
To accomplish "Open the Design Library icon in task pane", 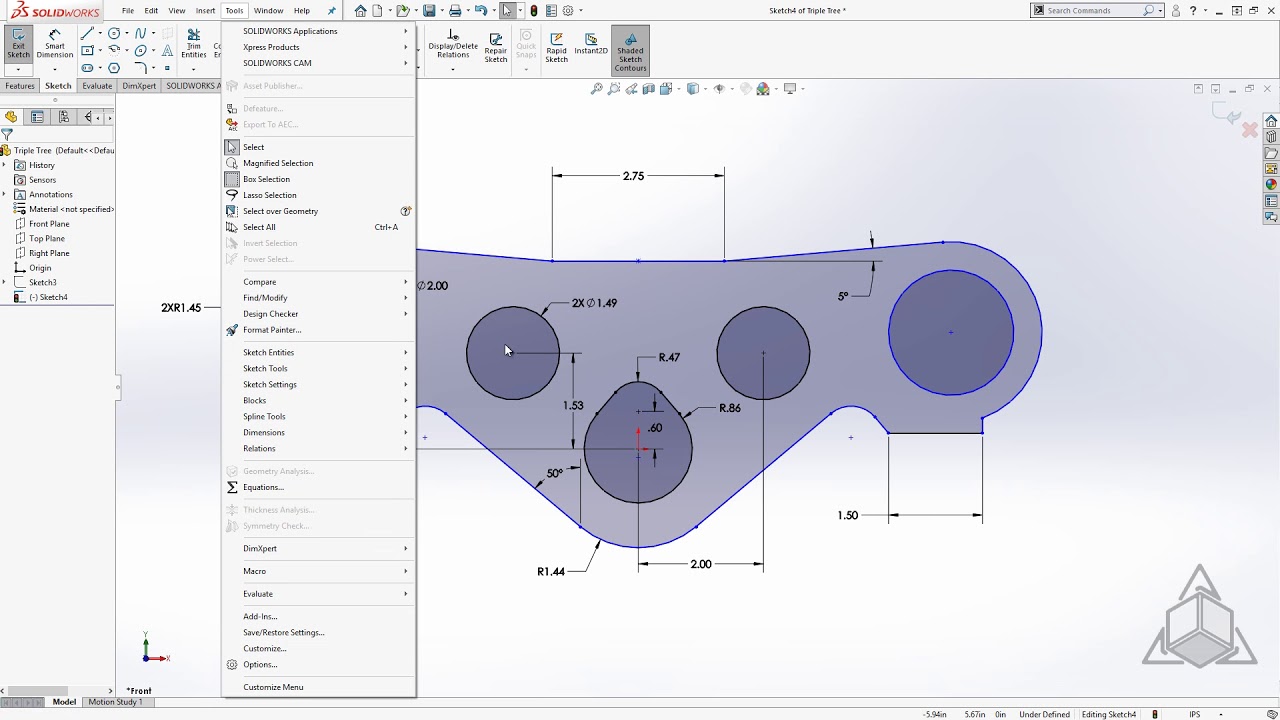I will tap(1271, 137).
